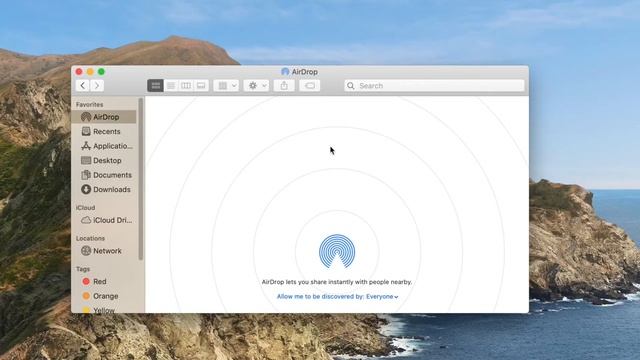Open iCloud Drive in the sidebar
The width and height of the screenshot is (640, 360).
pyautogui.click(x=104, y=220)
